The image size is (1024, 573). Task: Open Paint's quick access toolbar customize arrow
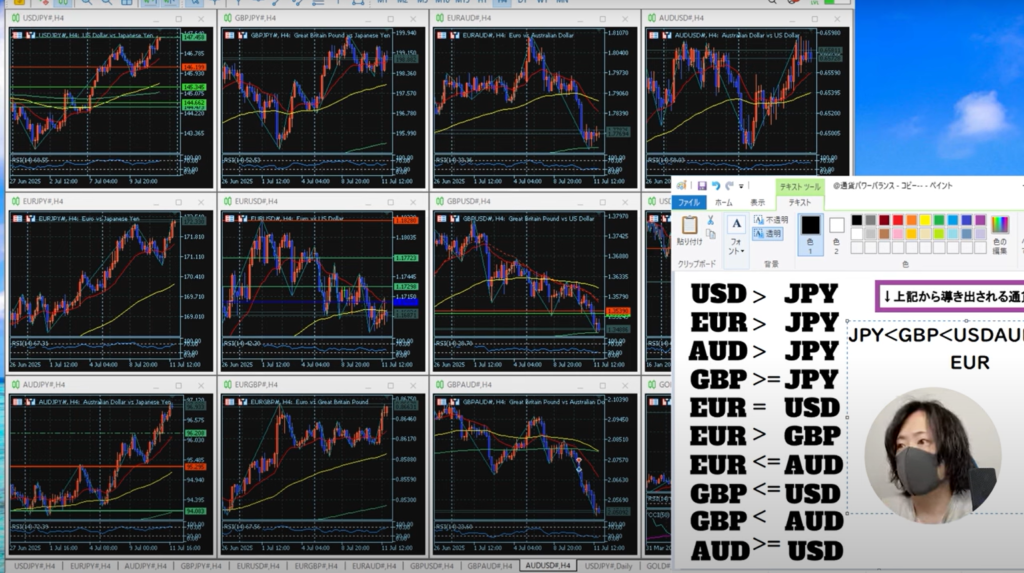click(741, 186)
